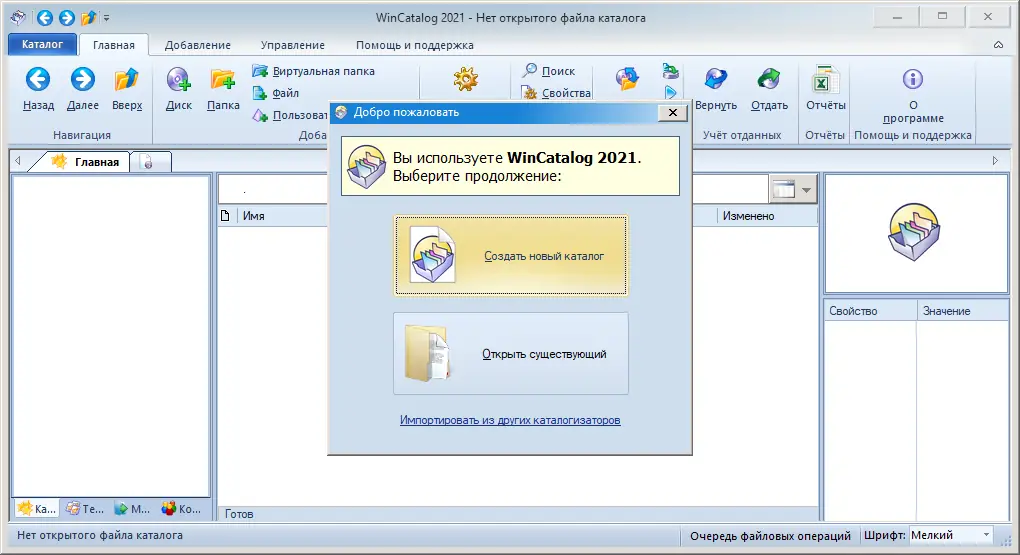Add a Виртуальная папка
This screenshot has width=1020, height=555.
click(314, 71)
